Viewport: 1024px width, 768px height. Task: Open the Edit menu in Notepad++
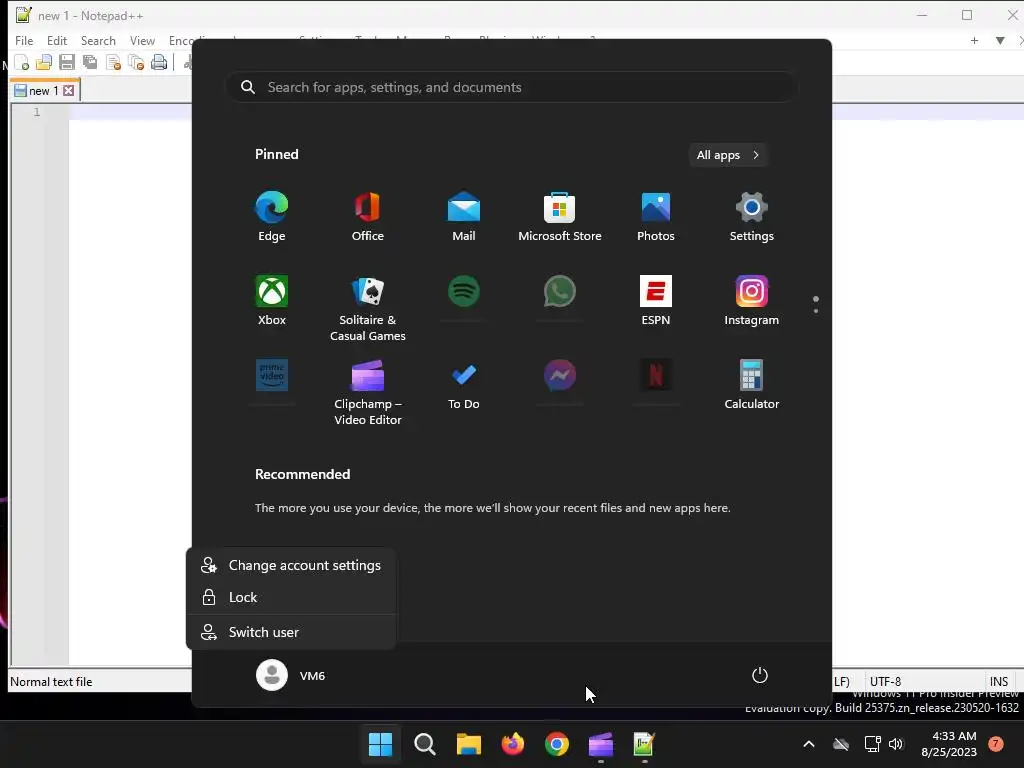(57, 40)
